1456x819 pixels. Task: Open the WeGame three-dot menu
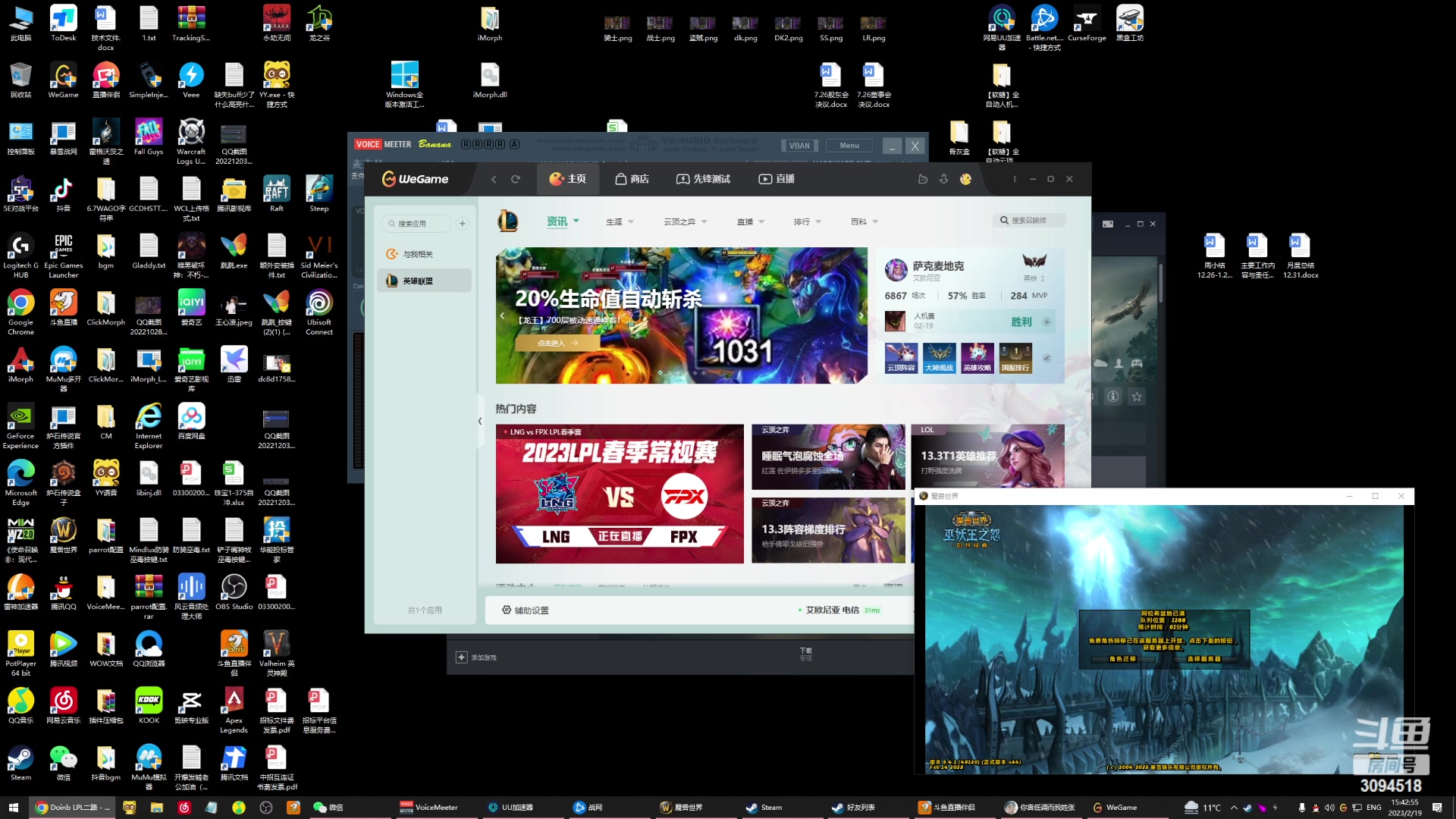click(1015, 179)
